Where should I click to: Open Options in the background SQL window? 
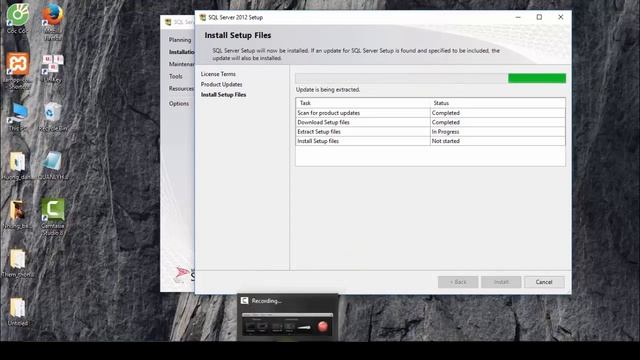(x=179, y=104)
